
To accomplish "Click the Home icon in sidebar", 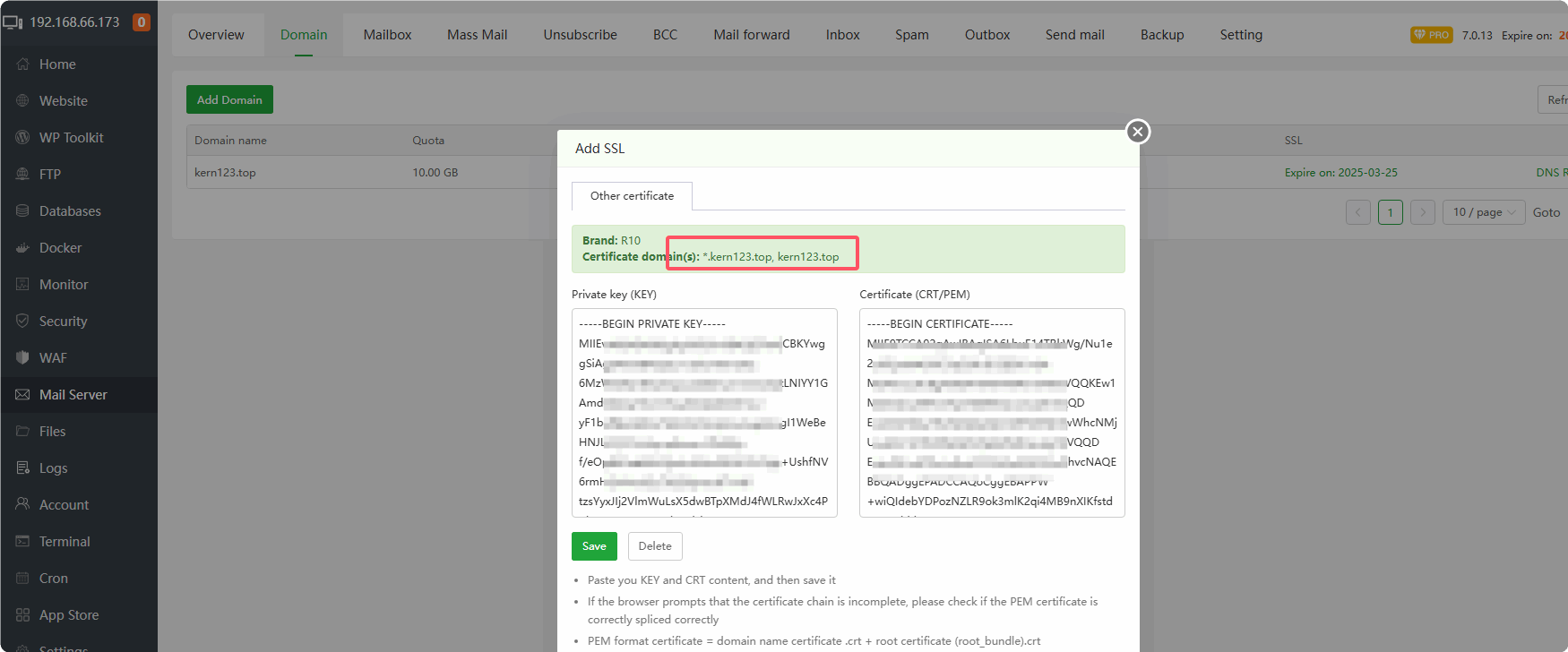I will (x=22, y=64).
